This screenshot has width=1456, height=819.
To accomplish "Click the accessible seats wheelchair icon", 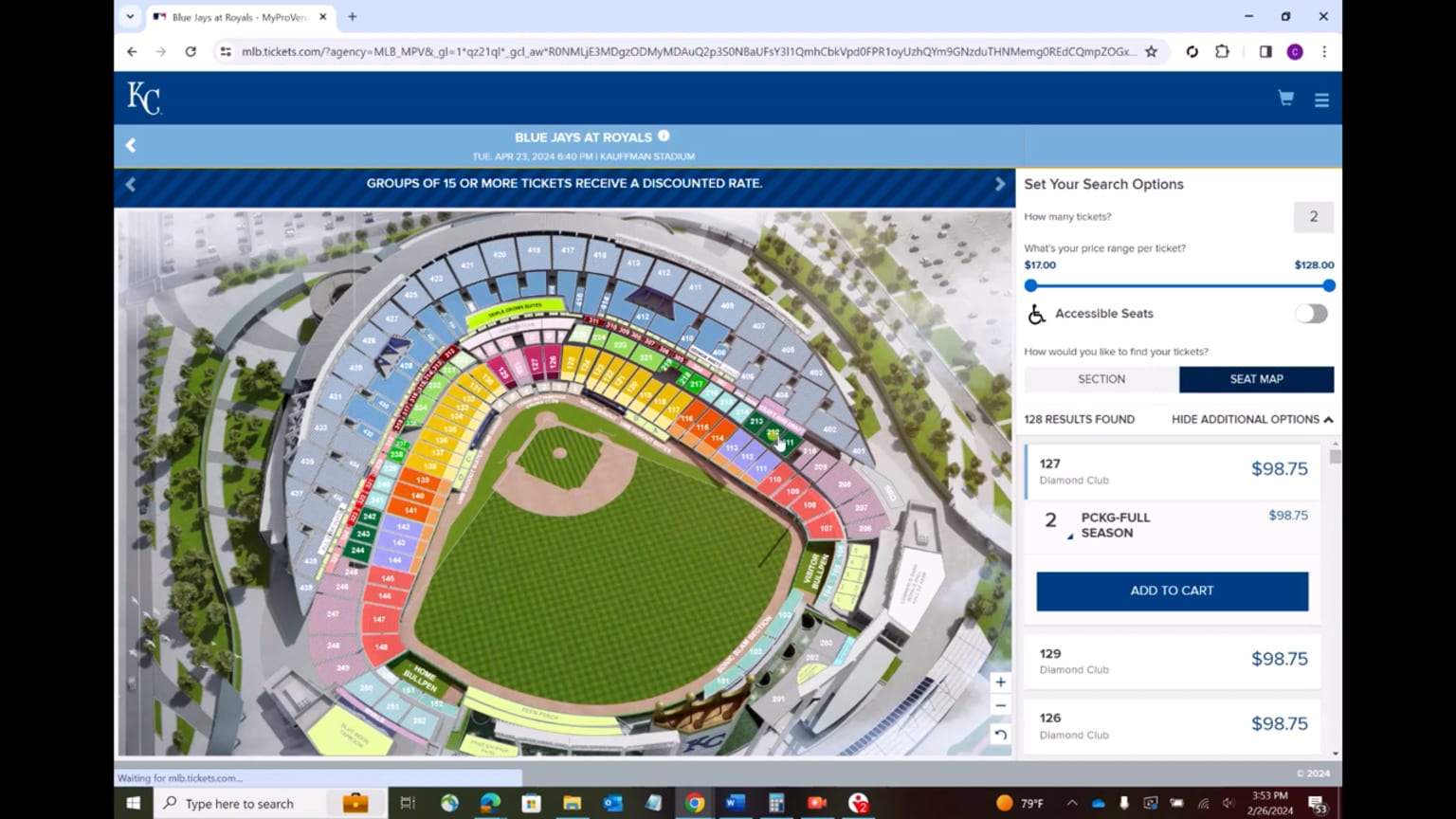I will 1036,314.
